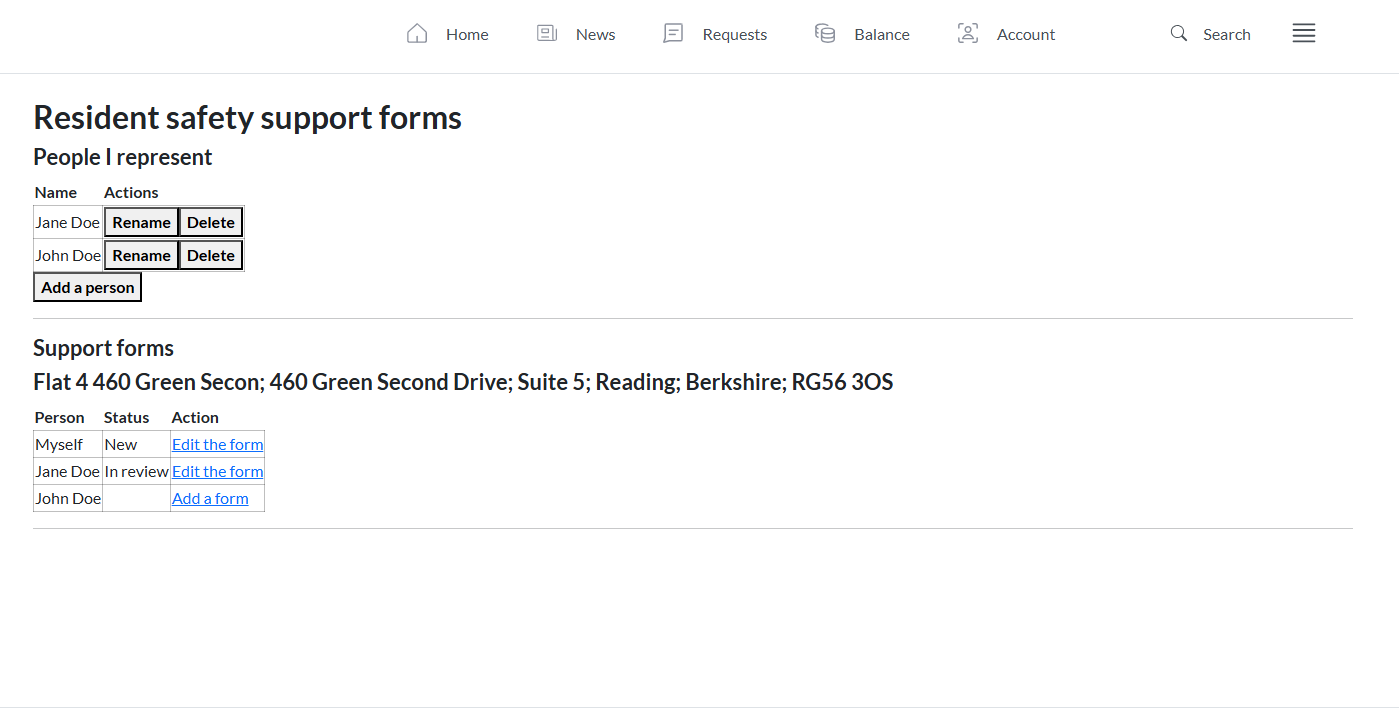Viewport: 1399px width, 712px height.
Task: Click the 'Resident safety support forms' heading
Action: click(247, 118)
